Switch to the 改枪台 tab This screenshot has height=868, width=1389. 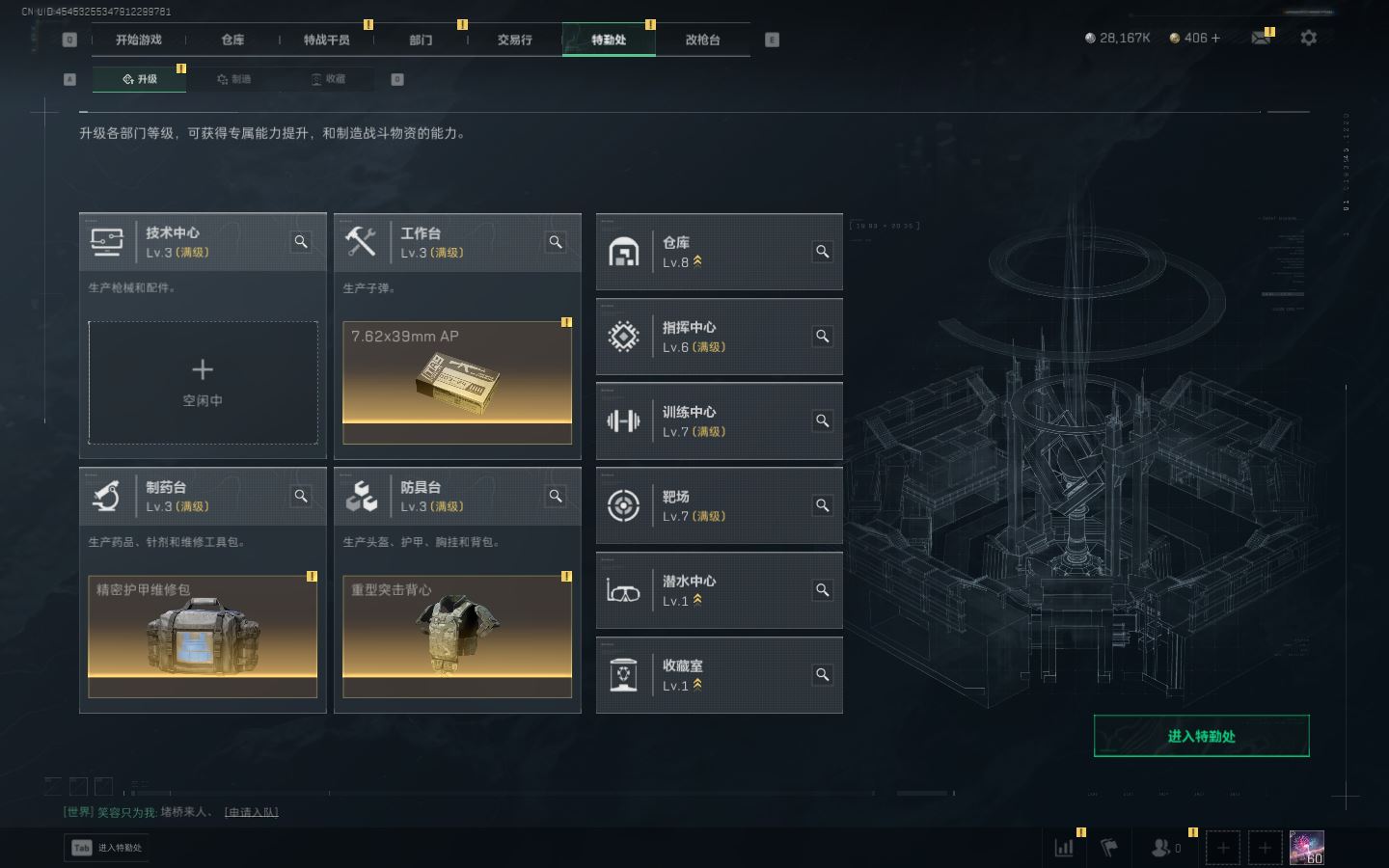[702, 40]
